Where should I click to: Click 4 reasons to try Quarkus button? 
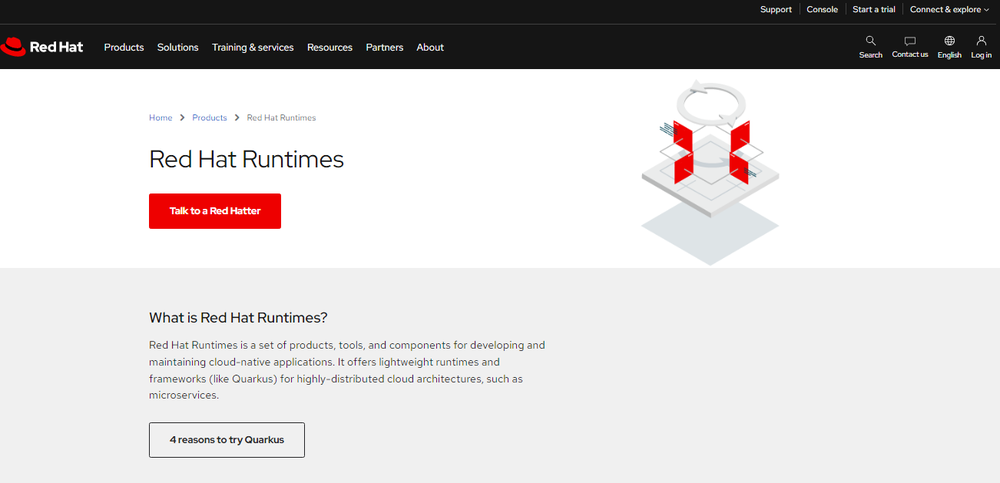click(x=227, y=440)
